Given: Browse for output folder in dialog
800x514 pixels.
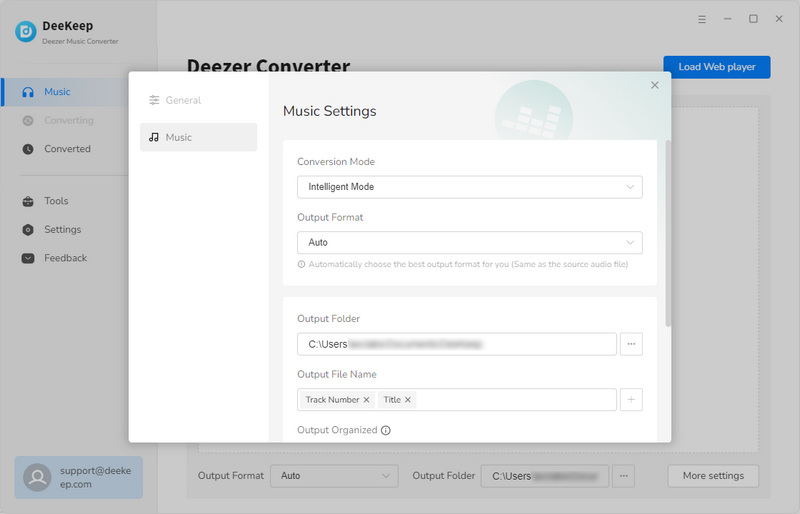Looking at the screenshot, I should [x=631, y=344].
